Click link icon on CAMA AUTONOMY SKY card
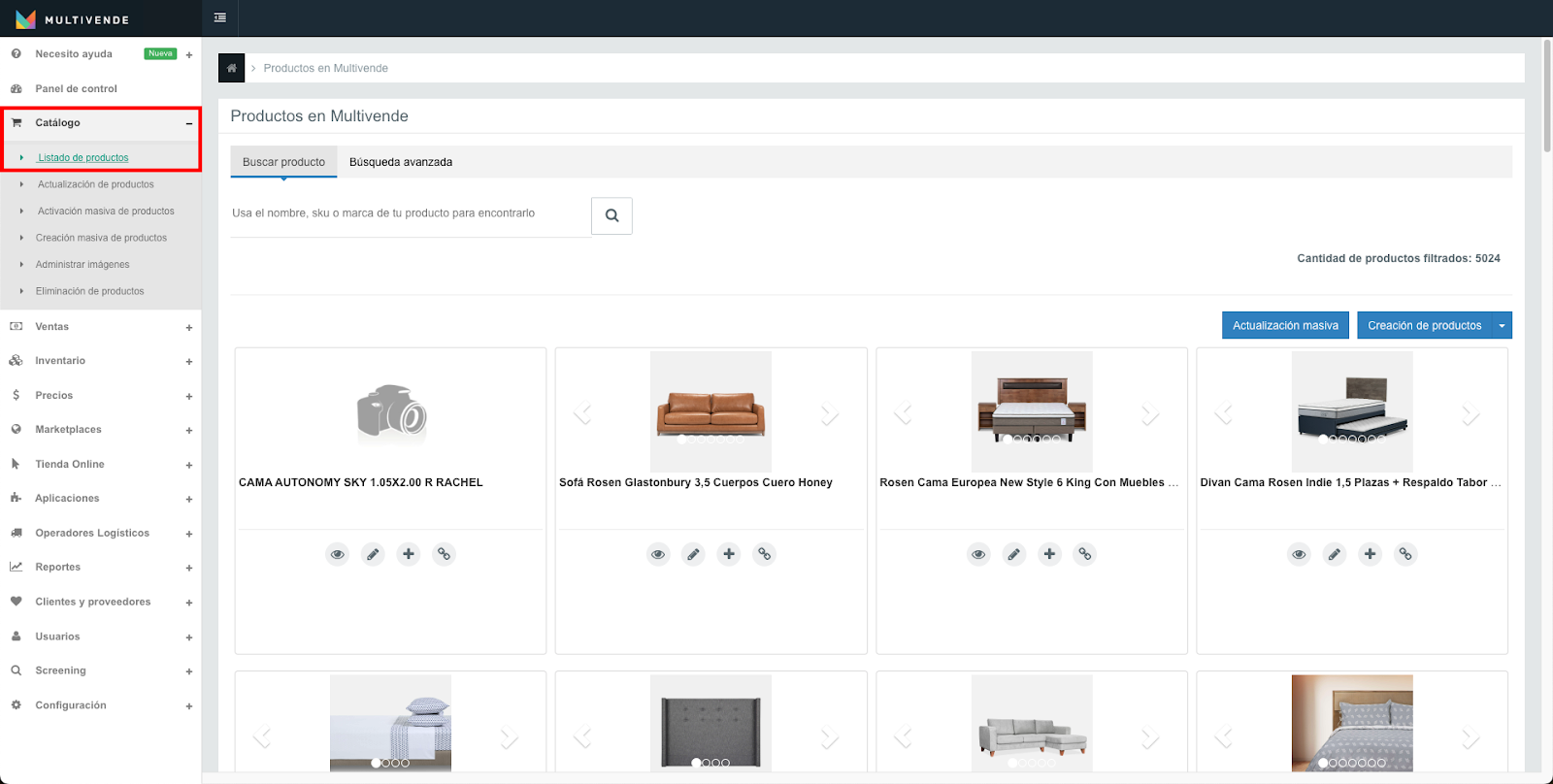This screenshot has width=1553, height=784. tap(444, 554)
